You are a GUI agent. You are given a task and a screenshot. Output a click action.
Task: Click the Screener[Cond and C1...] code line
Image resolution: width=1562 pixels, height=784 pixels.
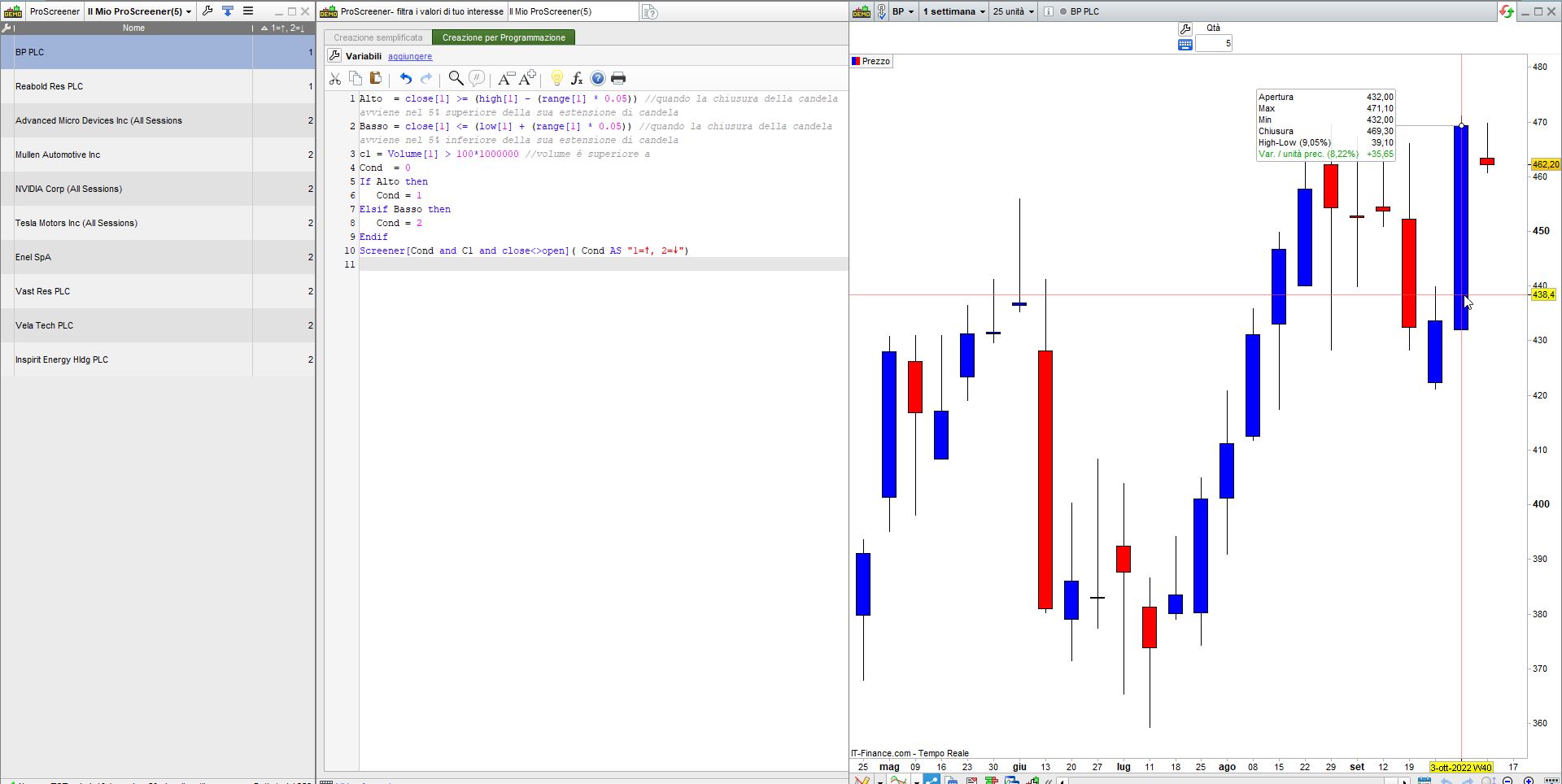click(524, 251)
